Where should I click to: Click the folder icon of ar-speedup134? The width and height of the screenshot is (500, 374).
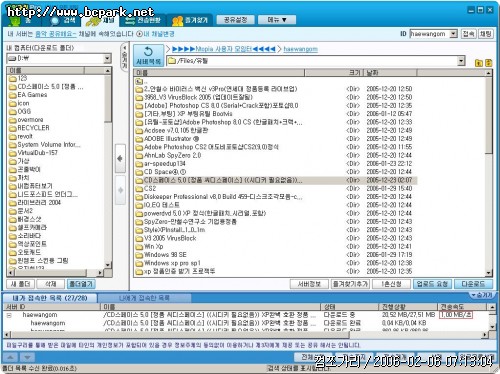[139, 164]
